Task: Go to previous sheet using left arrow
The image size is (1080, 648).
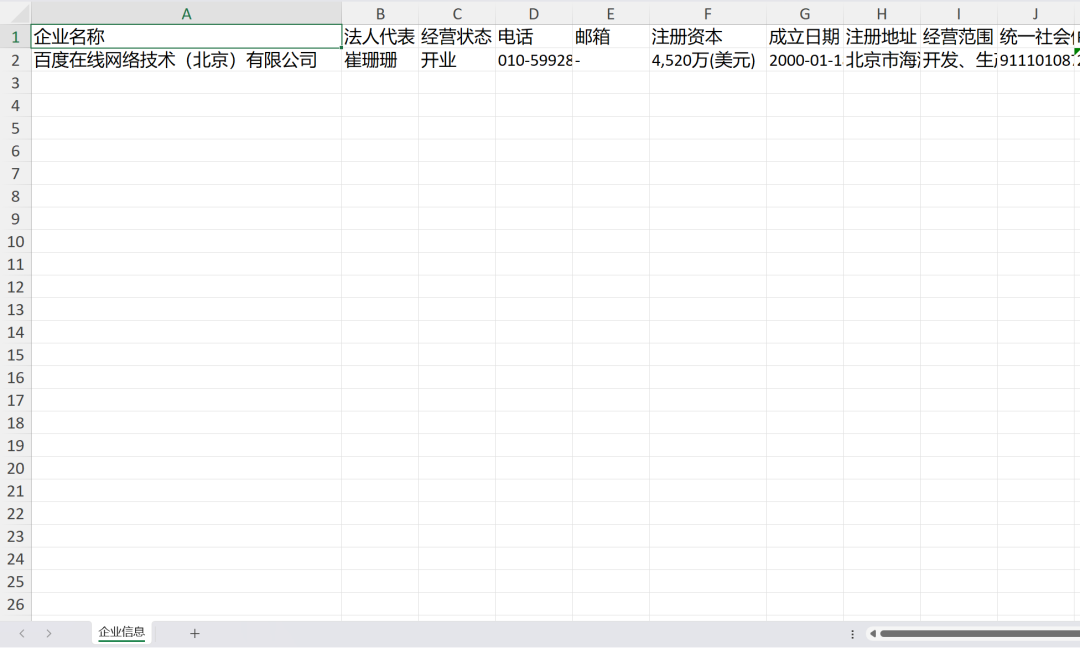Action: 22,634
